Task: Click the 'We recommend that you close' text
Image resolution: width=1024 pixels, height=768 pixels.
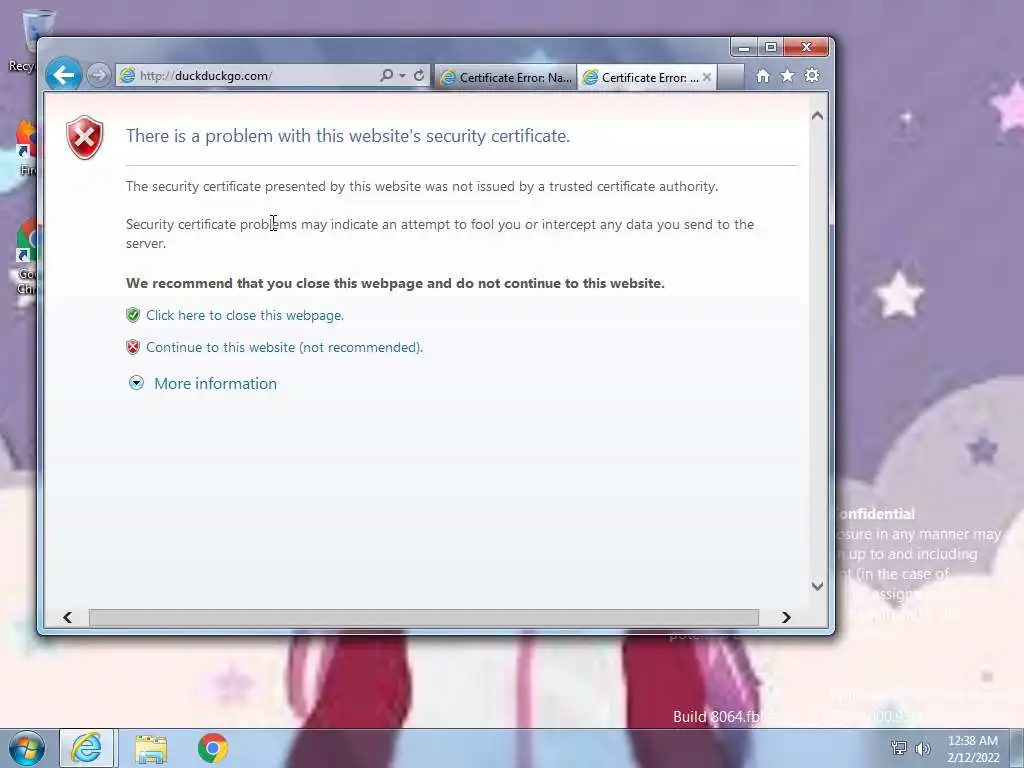Action: tap(395, 283)
